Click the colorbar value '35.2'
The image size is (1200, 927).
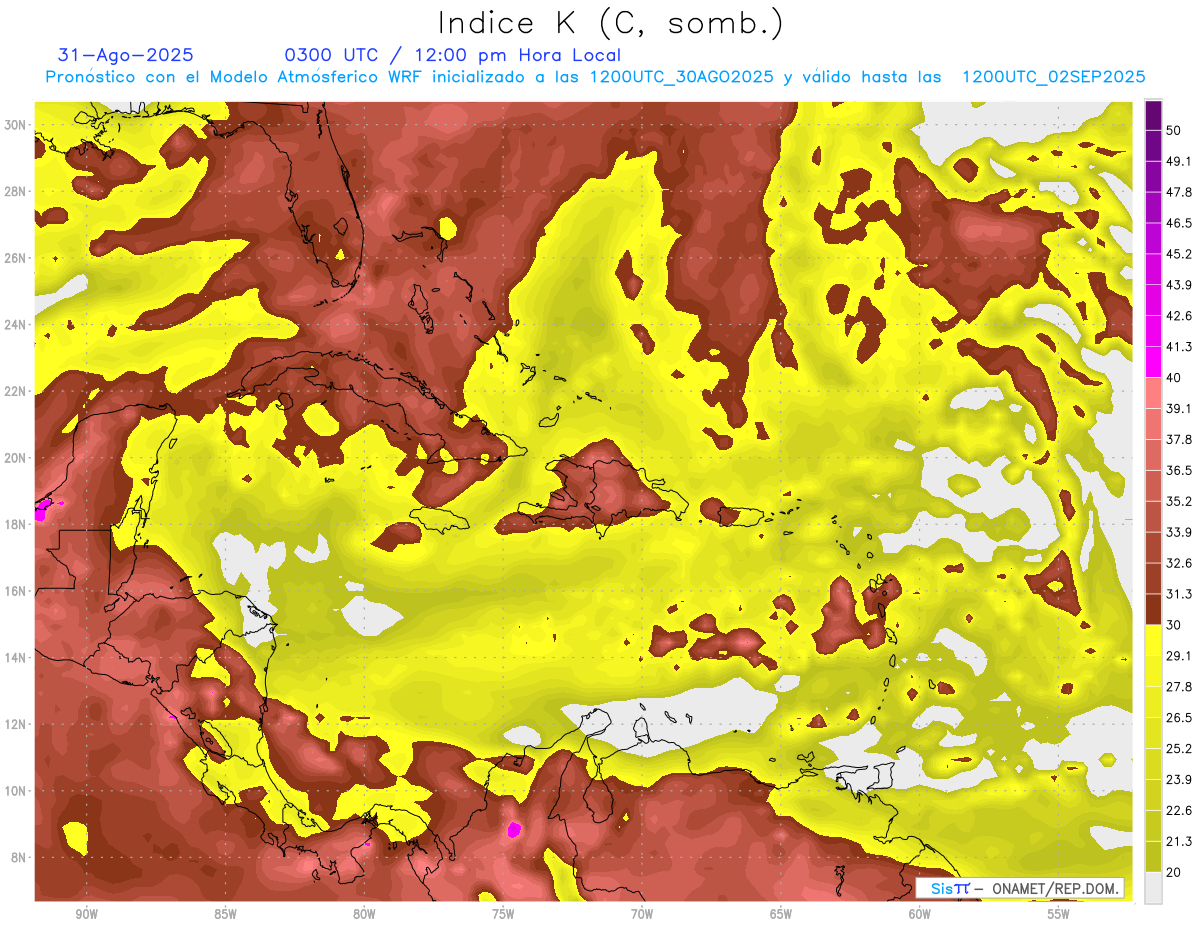pos(1179,502)
